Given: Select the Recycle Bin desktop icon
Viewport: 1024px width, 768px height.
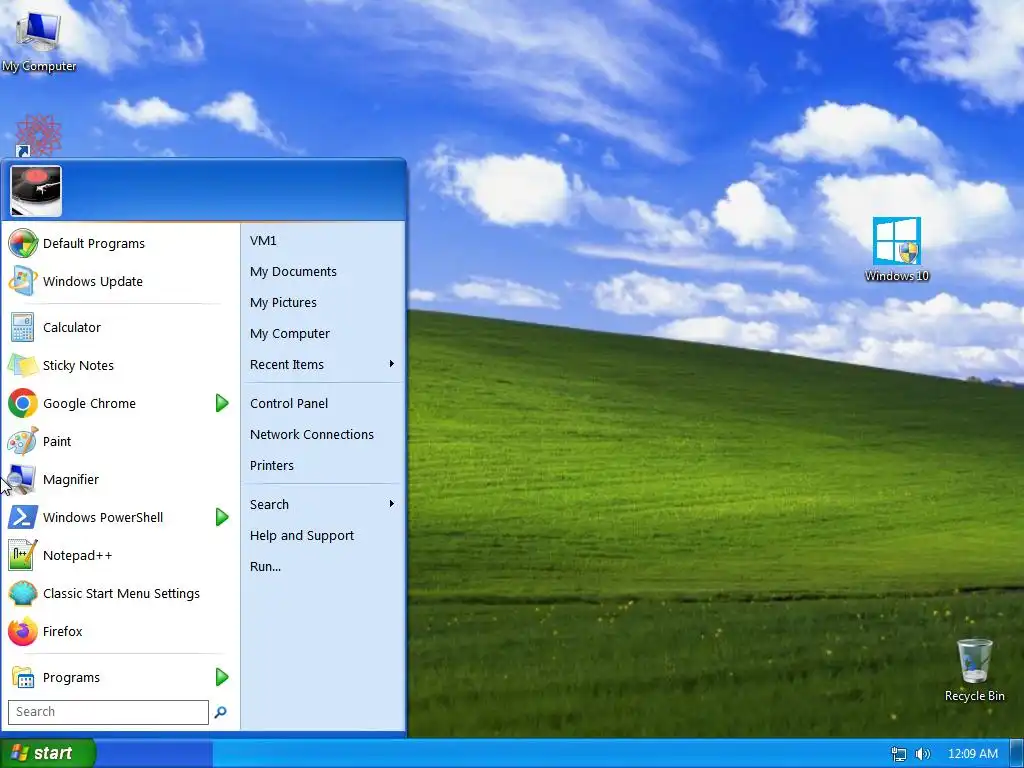Looking at the screenshot, I should coord(974,671).
